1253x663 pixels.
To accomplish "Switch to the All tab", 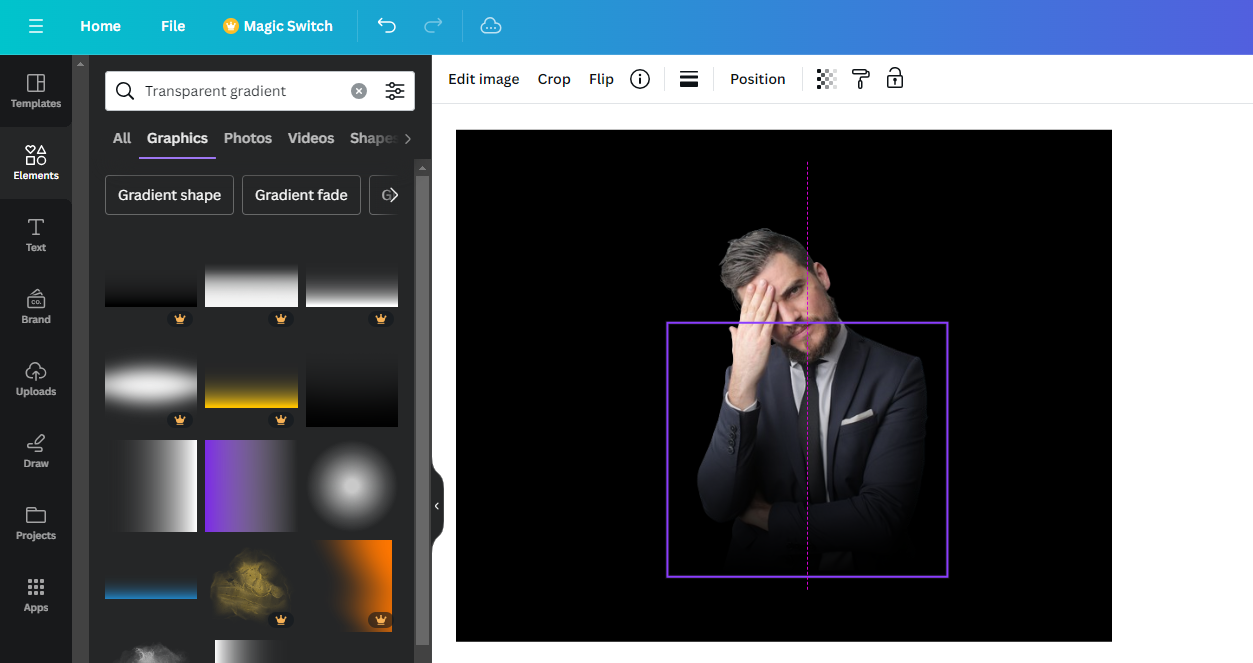I will coord(122,138).
